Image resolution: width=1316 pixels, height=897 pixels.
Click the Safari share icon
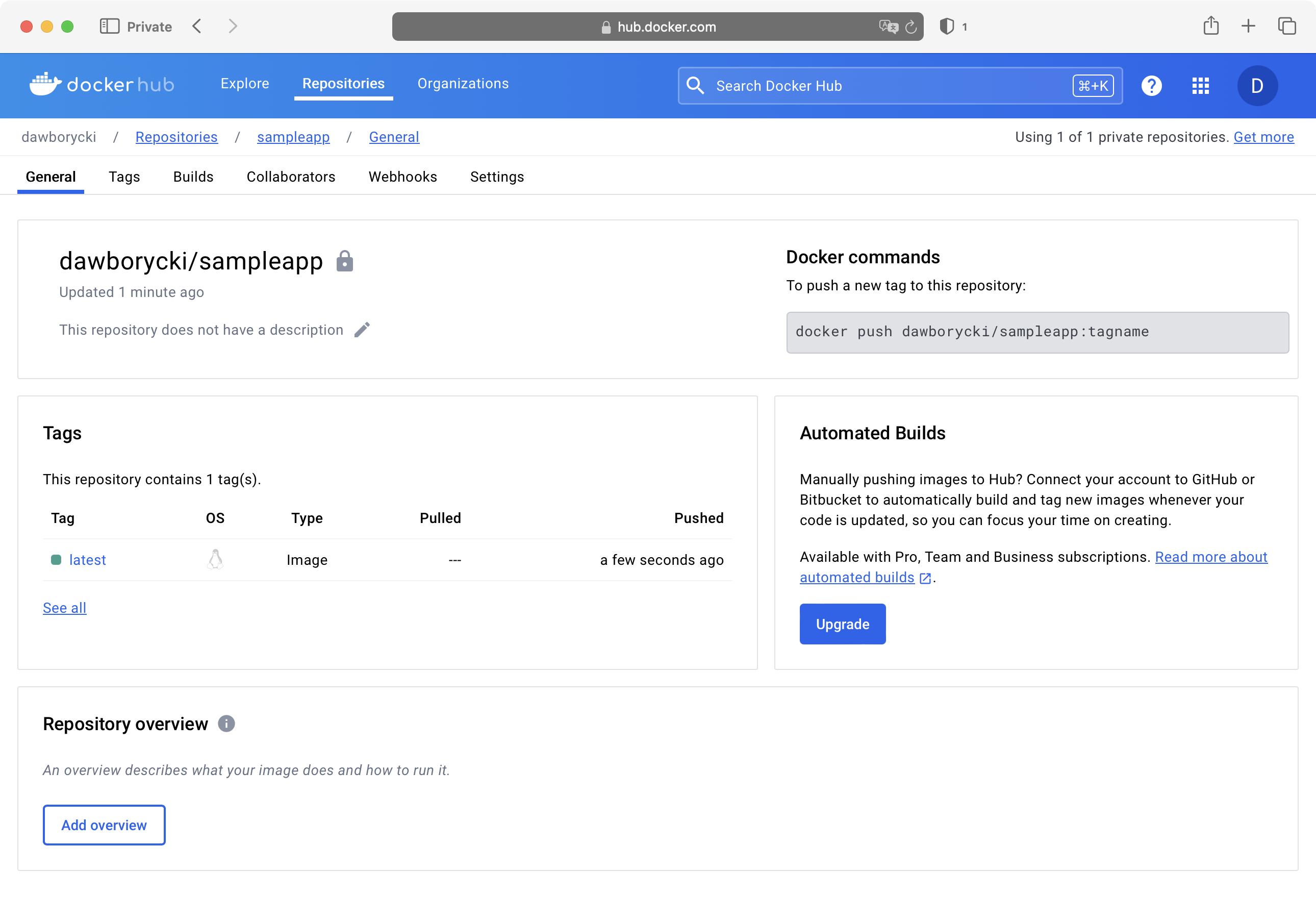(x=1211, y=26)
